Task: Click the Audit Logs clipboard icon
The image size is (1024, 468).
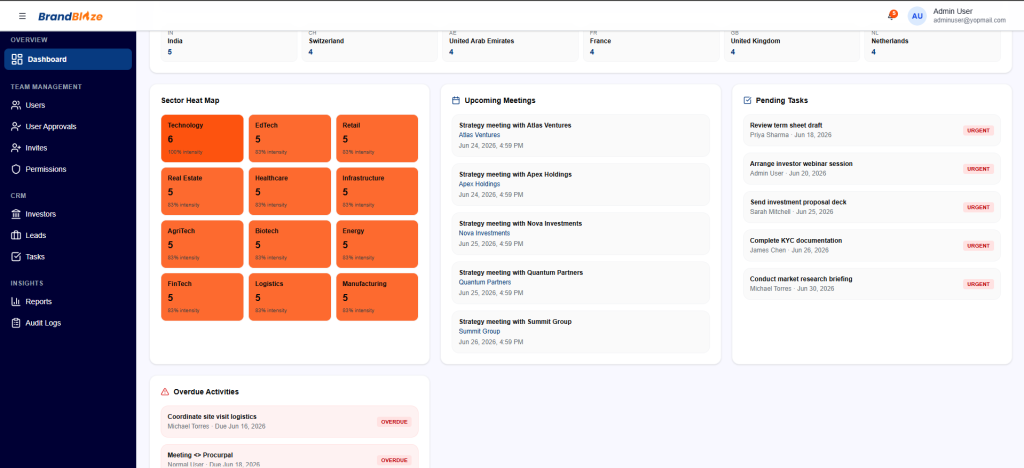Action: (x=16, y=323)
